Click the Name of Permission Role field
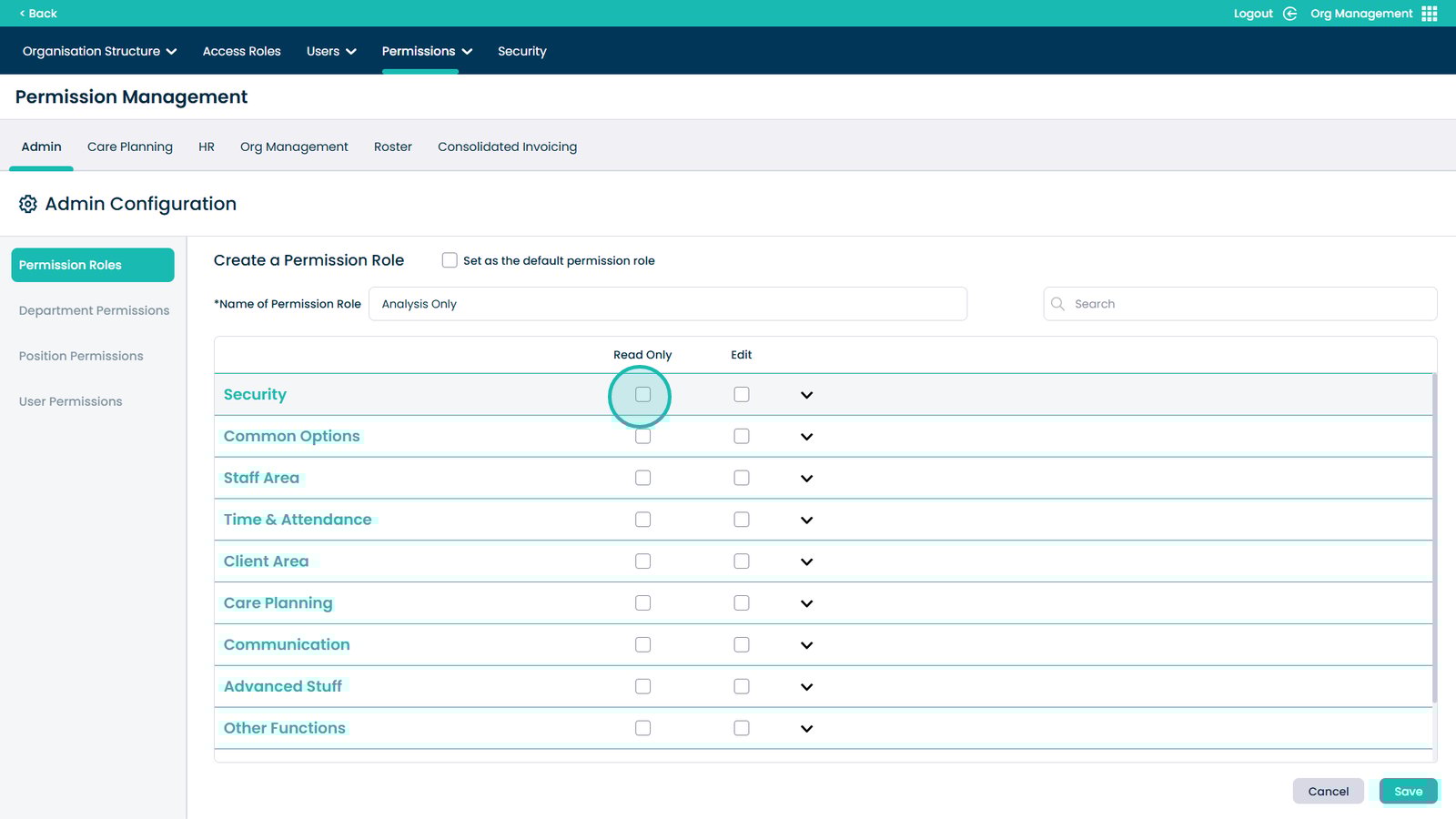The width and height of the screenshot is (1456, 819). (667, 304)
